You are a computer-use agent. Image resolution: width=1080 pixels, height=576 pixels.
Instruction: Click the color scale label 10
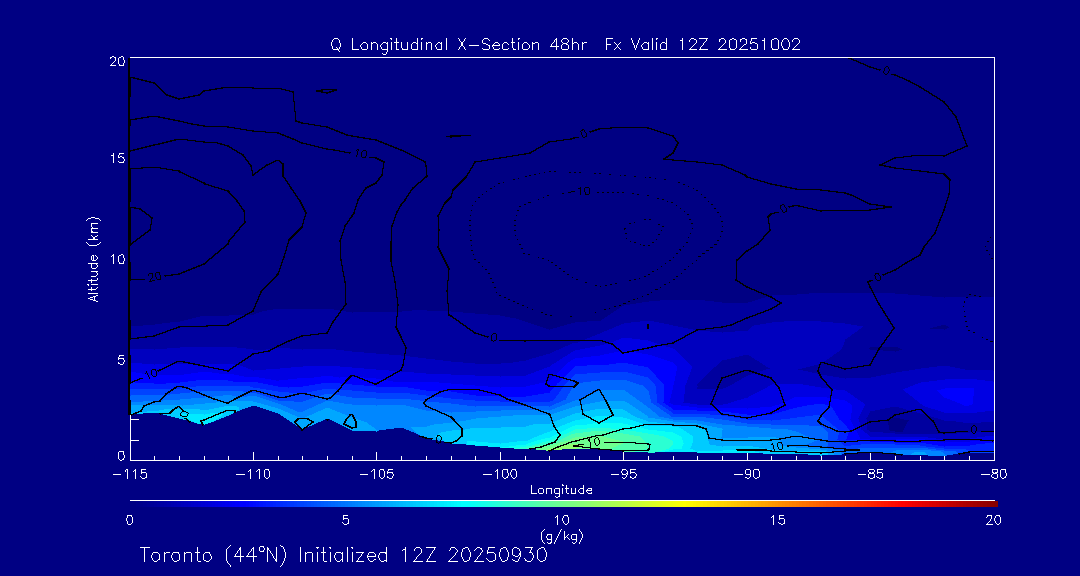[x=561, y=520]
